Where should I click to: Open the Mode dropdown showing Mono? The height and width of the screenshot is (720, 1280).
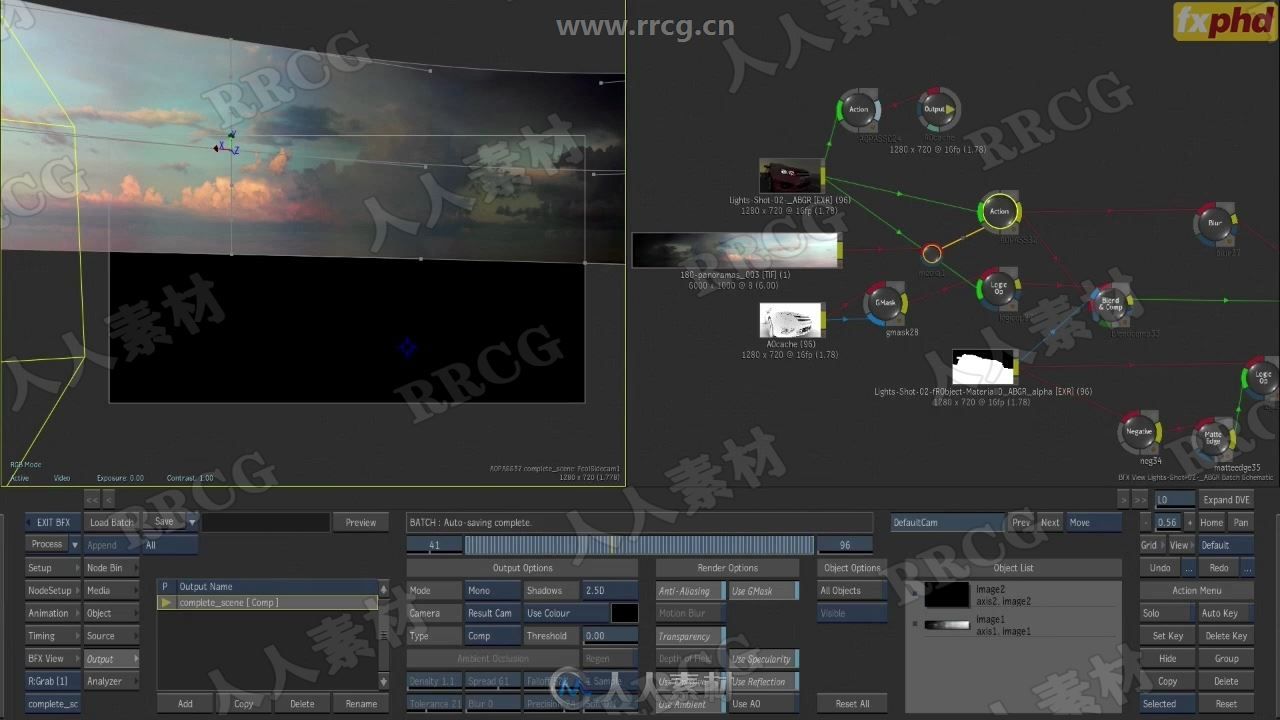click(492, 591)
